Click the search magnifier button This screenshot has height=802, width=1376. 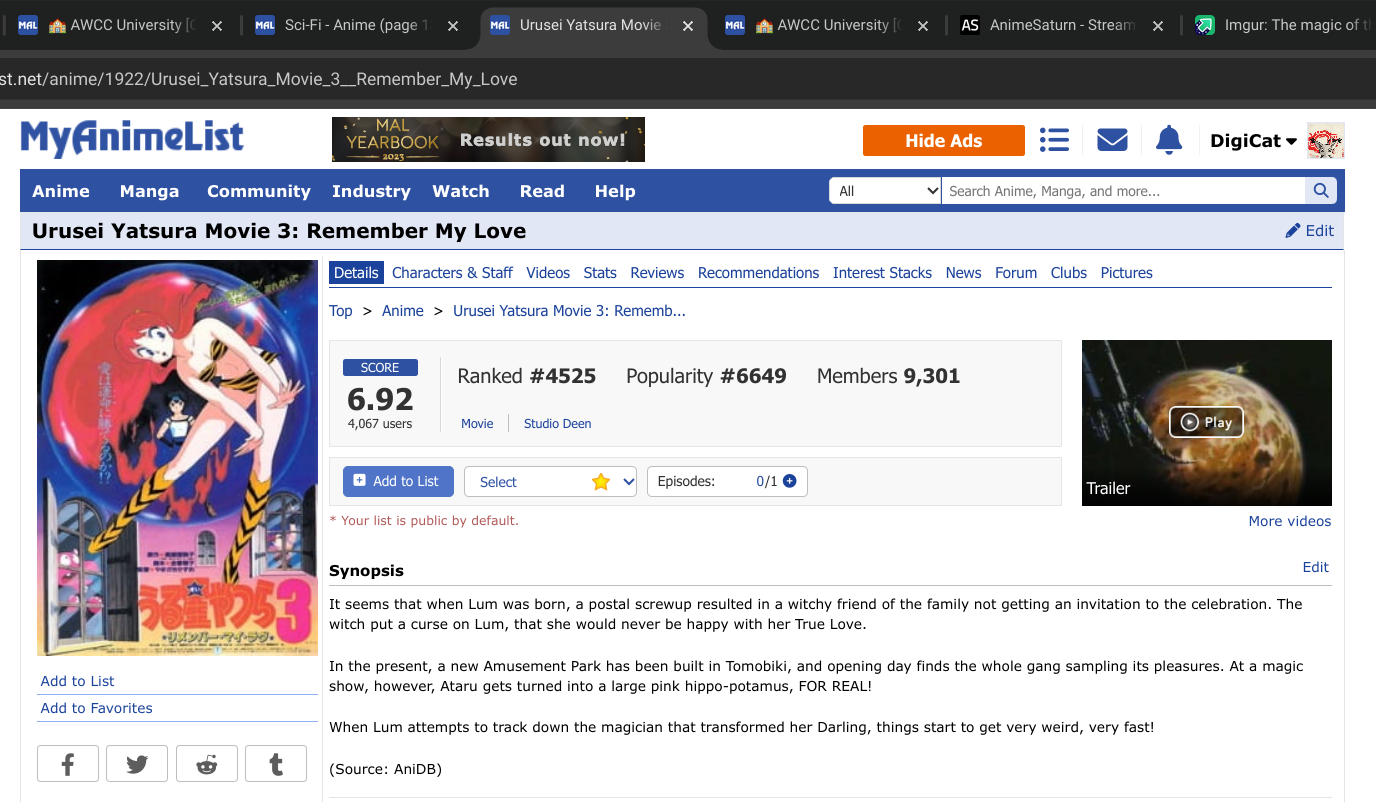pyautogui.click(x=1320, y=191)
